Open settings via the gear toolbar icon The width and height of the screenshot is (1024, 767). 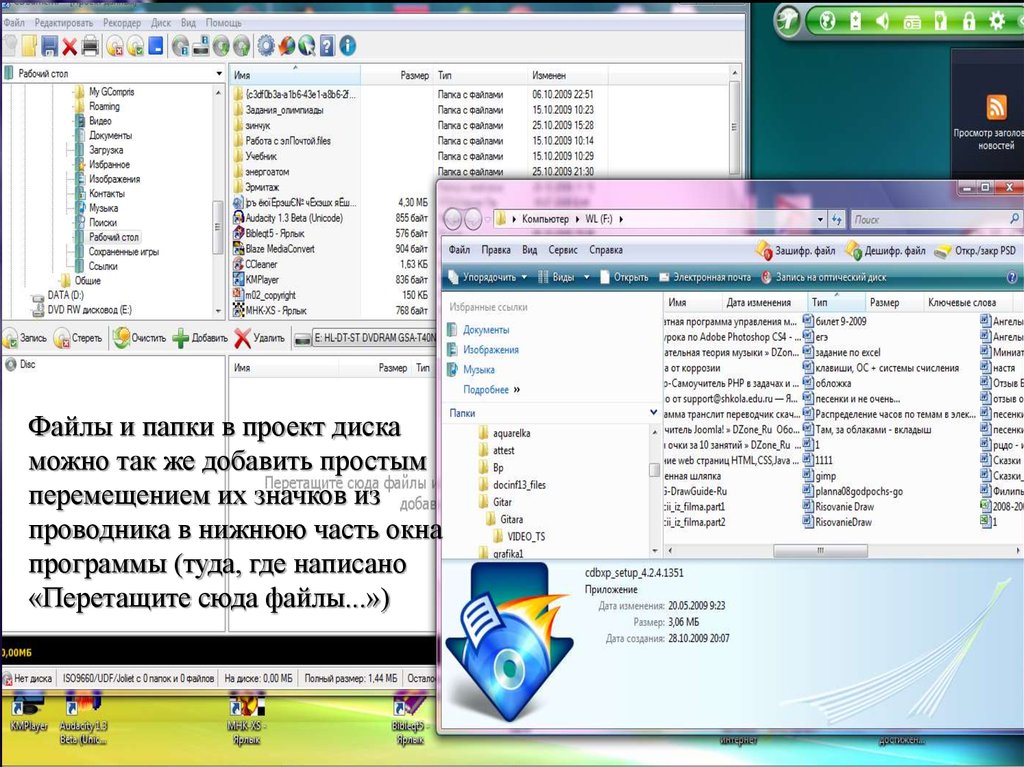pyautogui.click(x=267, y=46)
